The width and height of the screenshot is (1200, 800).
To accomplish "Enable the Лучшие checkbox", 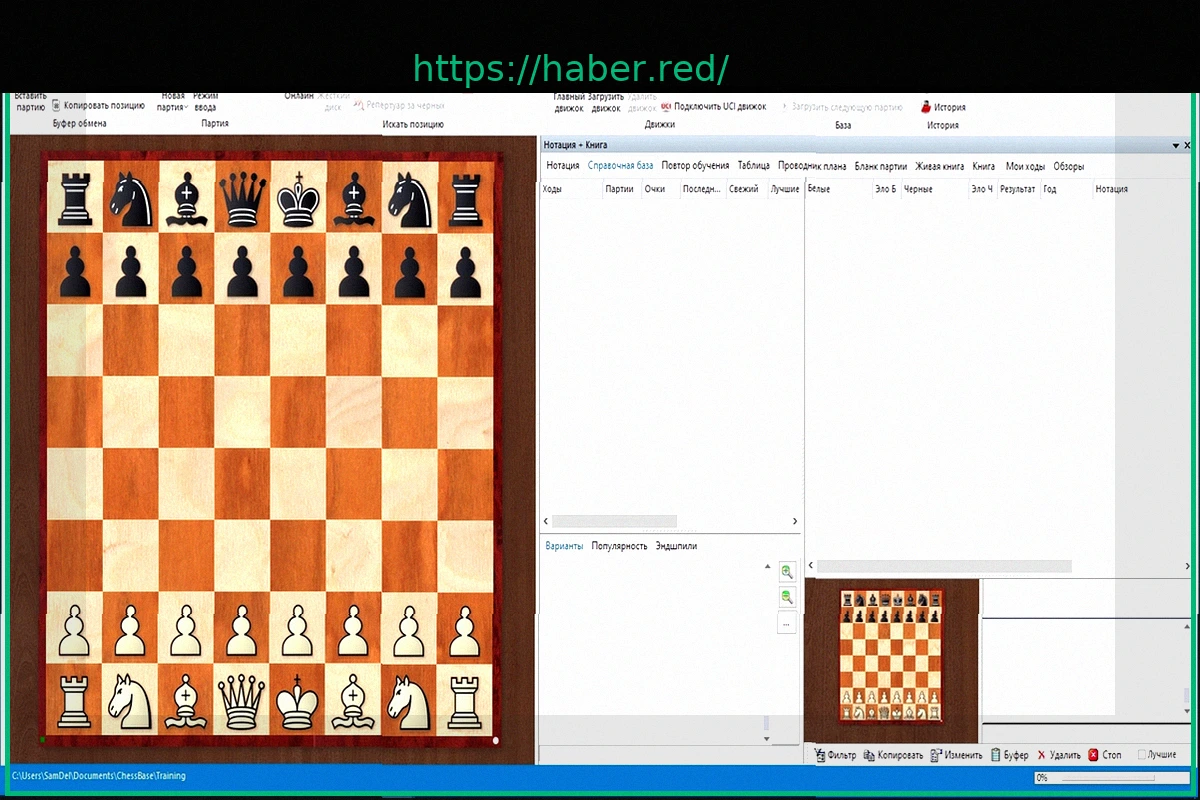I will click(1142, 755).
